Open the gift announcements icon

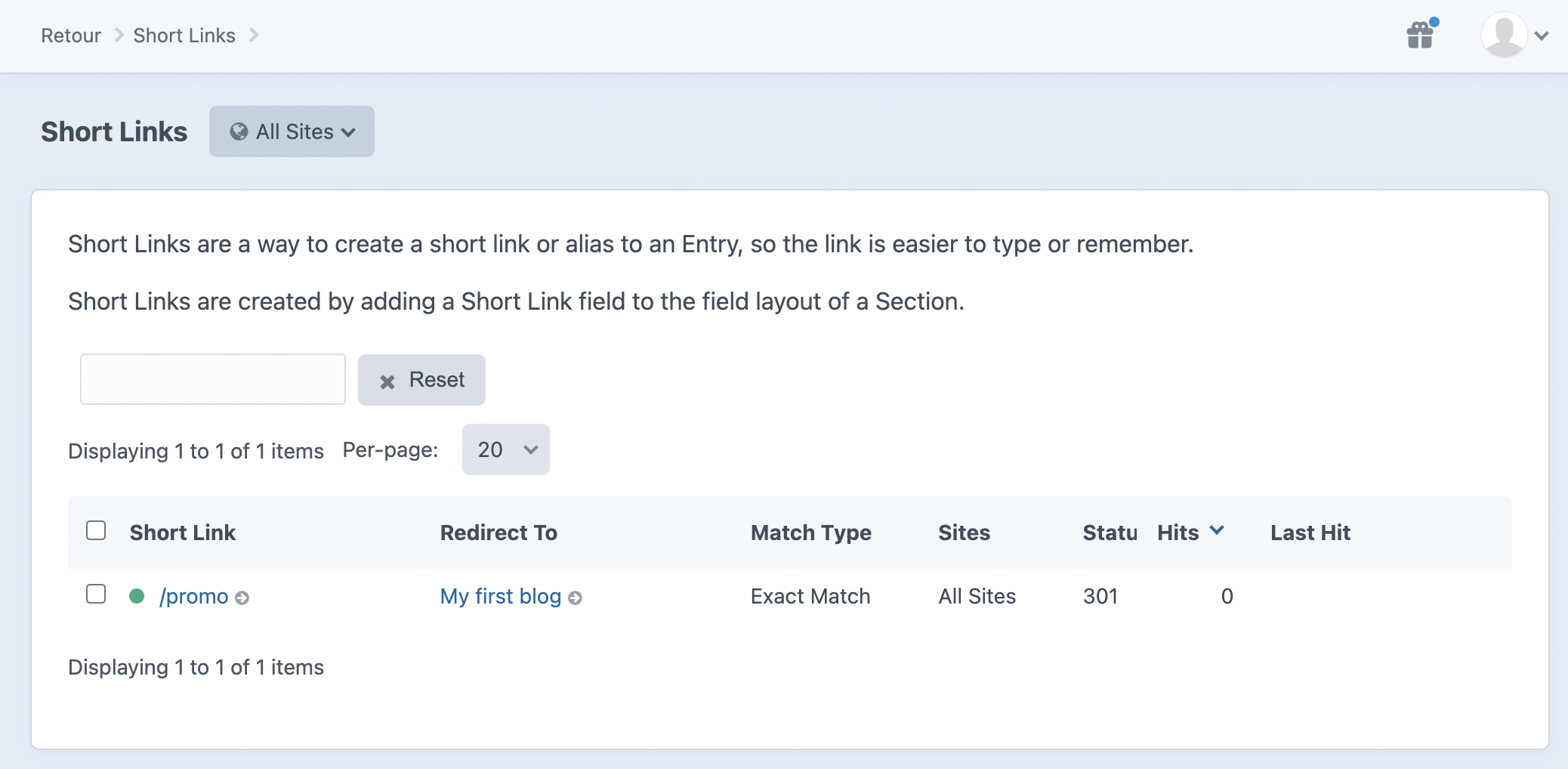pos(1421,35)
